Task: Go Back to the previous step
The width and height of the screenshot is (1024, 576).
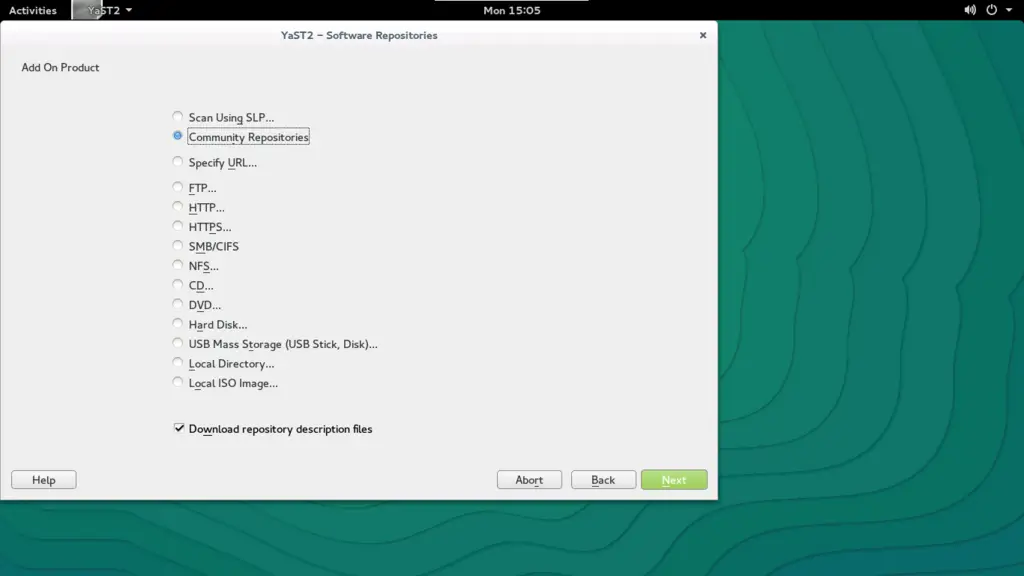Action: (x=603, y=479)
